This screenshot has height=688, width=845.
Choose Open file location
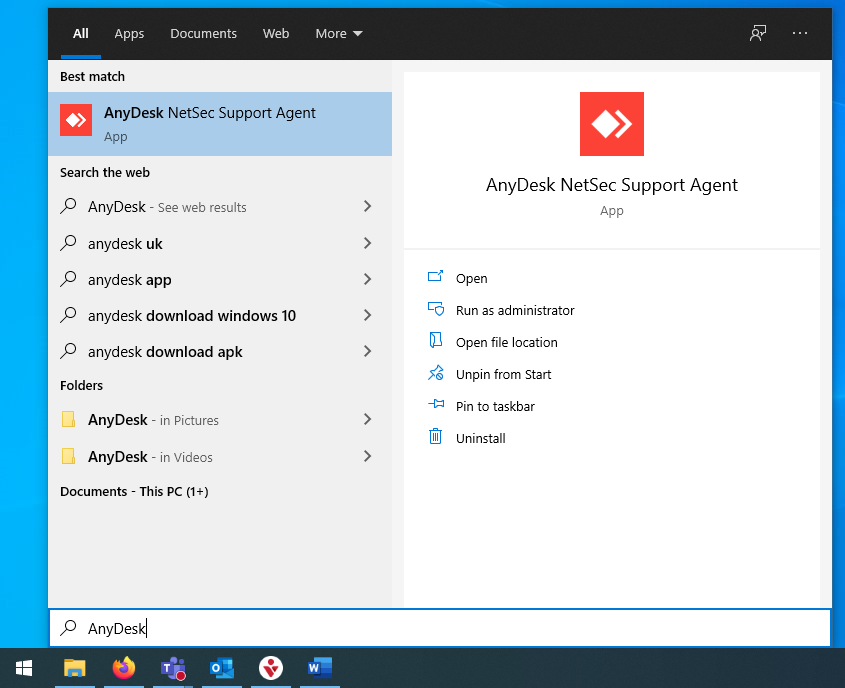[x=507, y=343]
